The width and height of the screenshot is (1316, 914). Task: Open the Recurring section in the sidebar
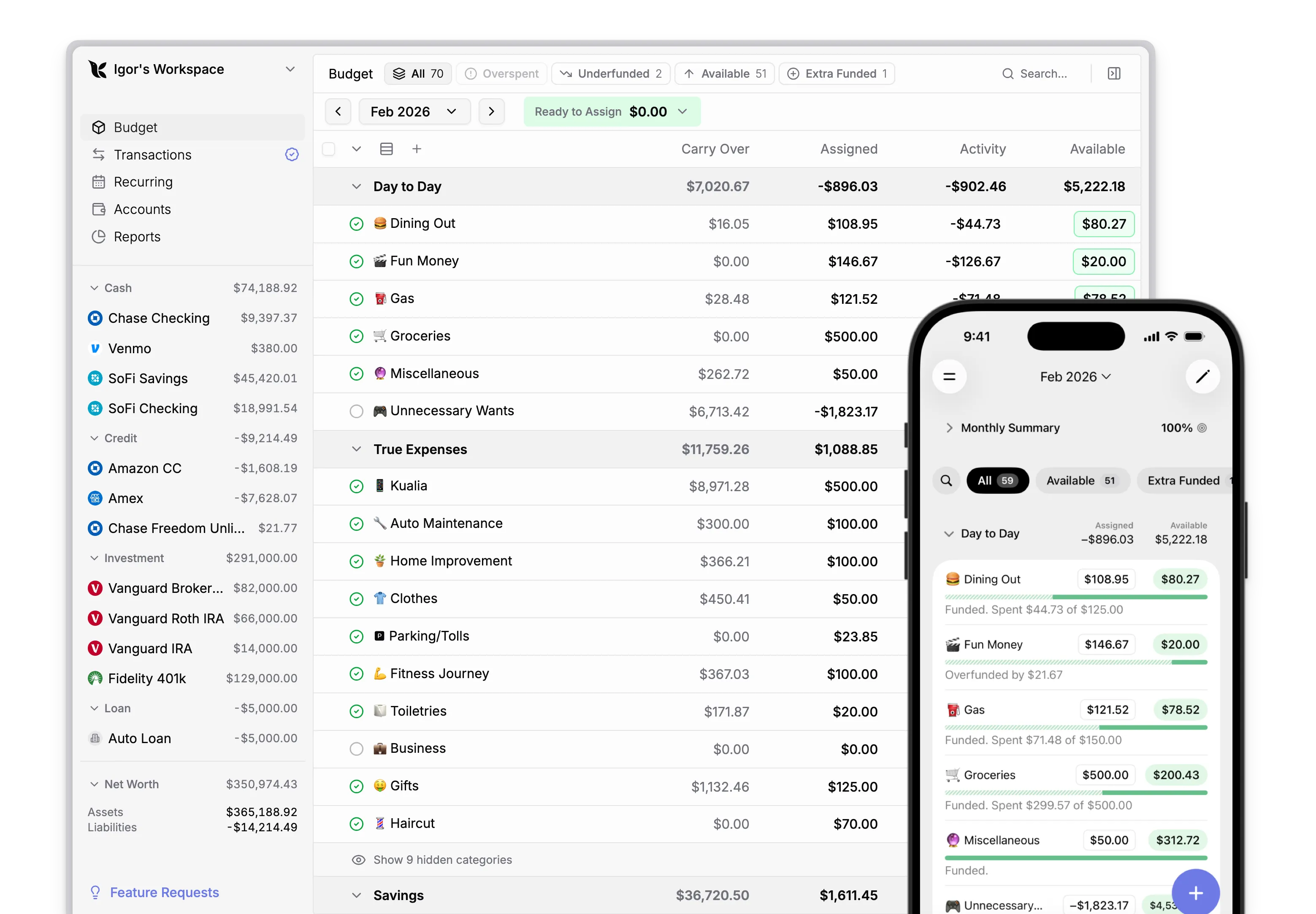point(143,181)
